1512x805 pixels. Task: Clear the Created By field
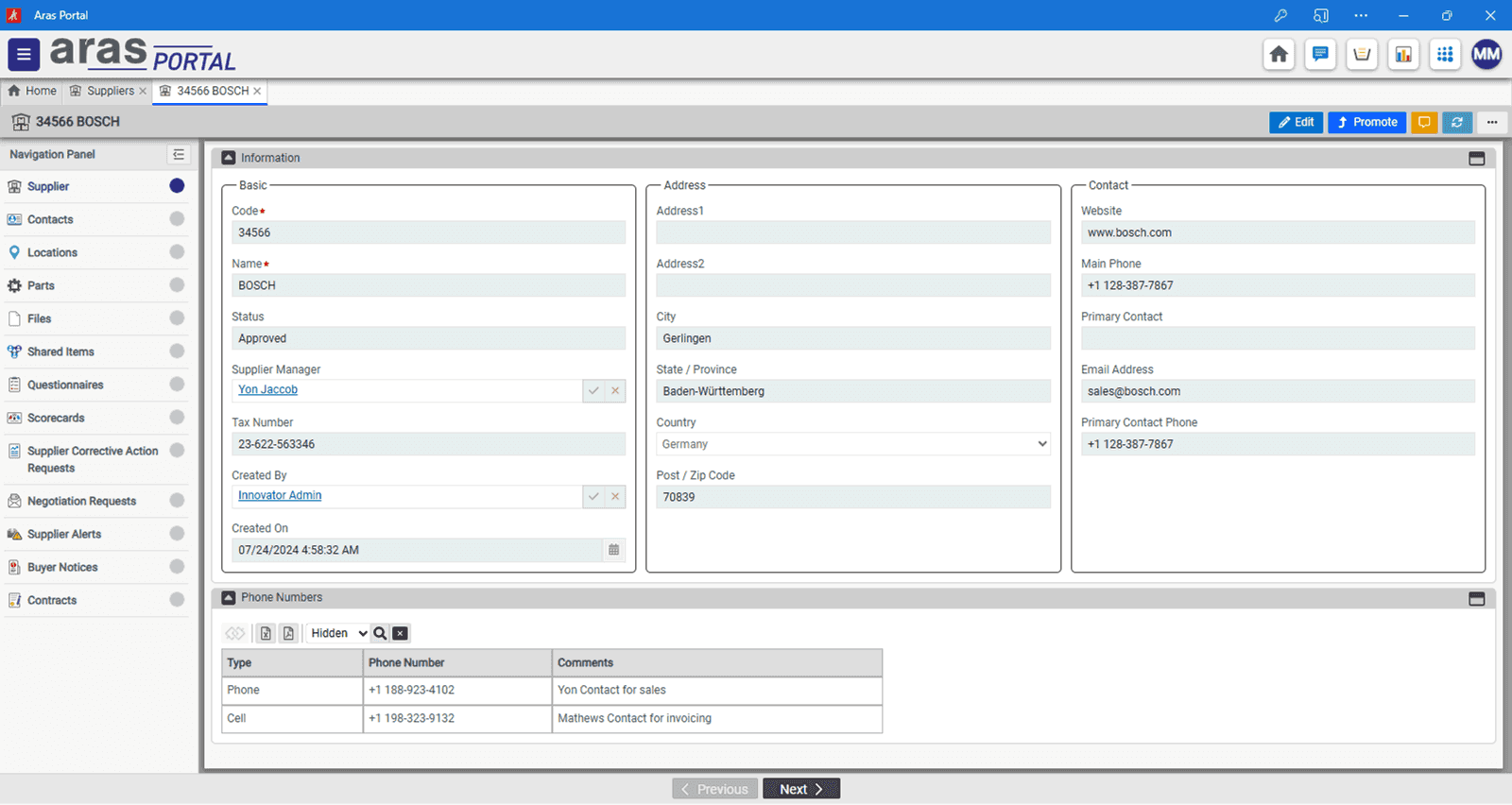(615, 496)
